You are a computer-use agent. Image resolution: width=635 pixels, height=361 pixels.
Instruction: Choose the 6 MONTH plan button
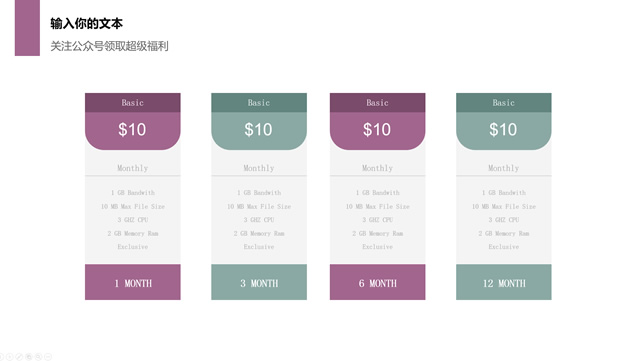click(x=377, y=282)
